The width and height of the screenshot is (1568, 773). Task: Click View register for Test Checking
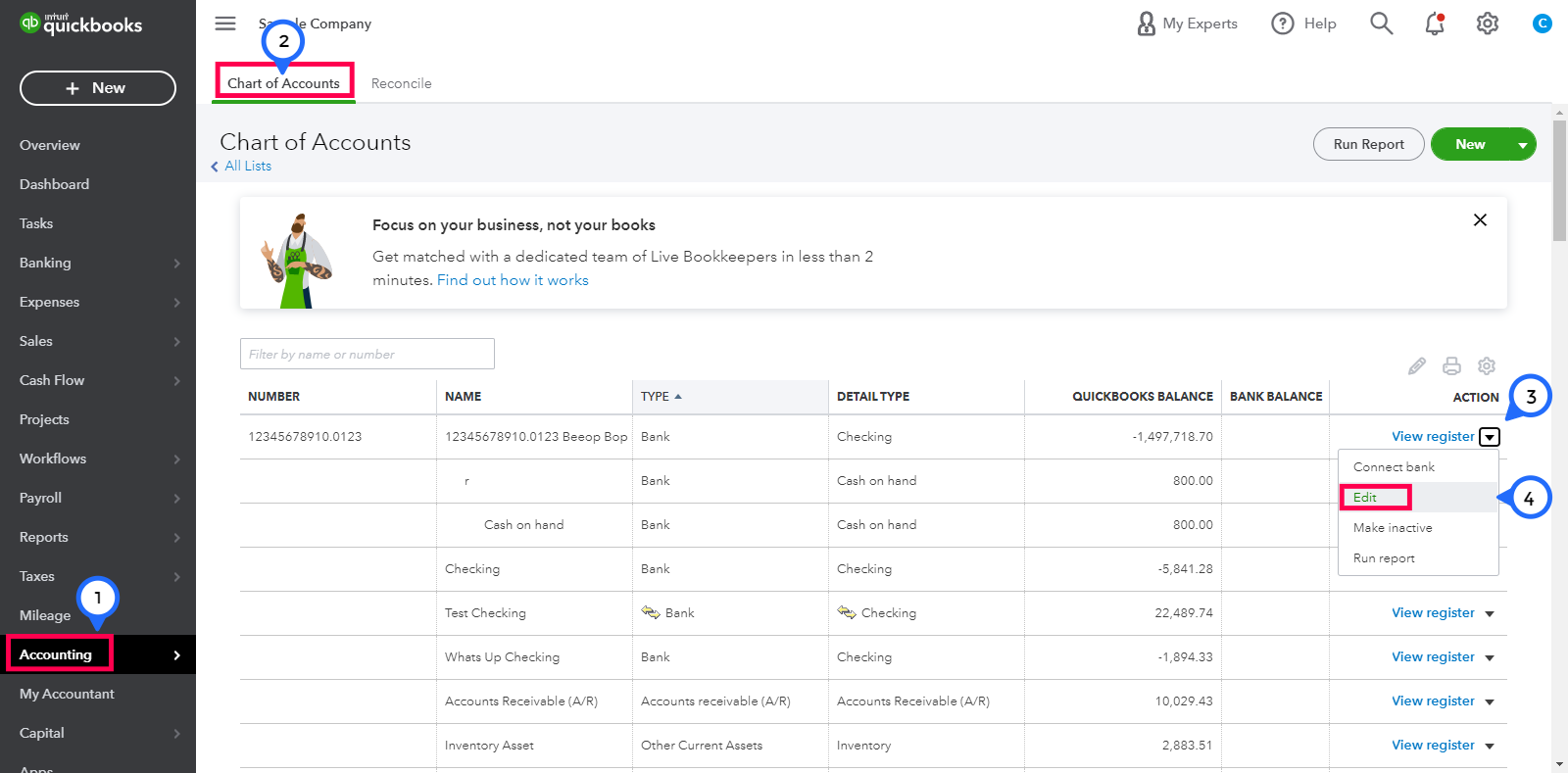point(1433,613)
